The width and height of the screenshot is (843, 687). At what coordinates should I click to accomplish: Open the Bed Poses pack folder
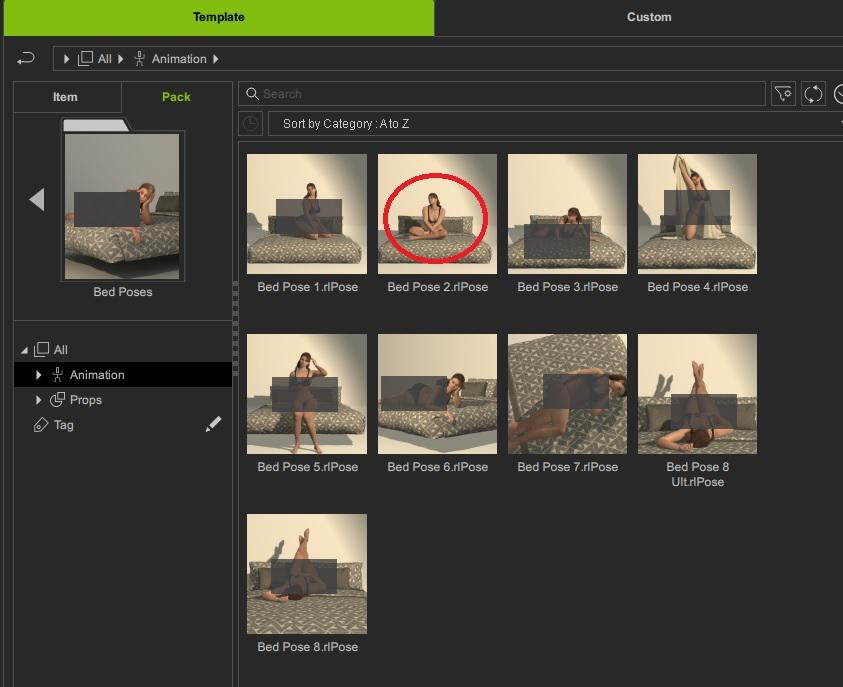point(122,207)
